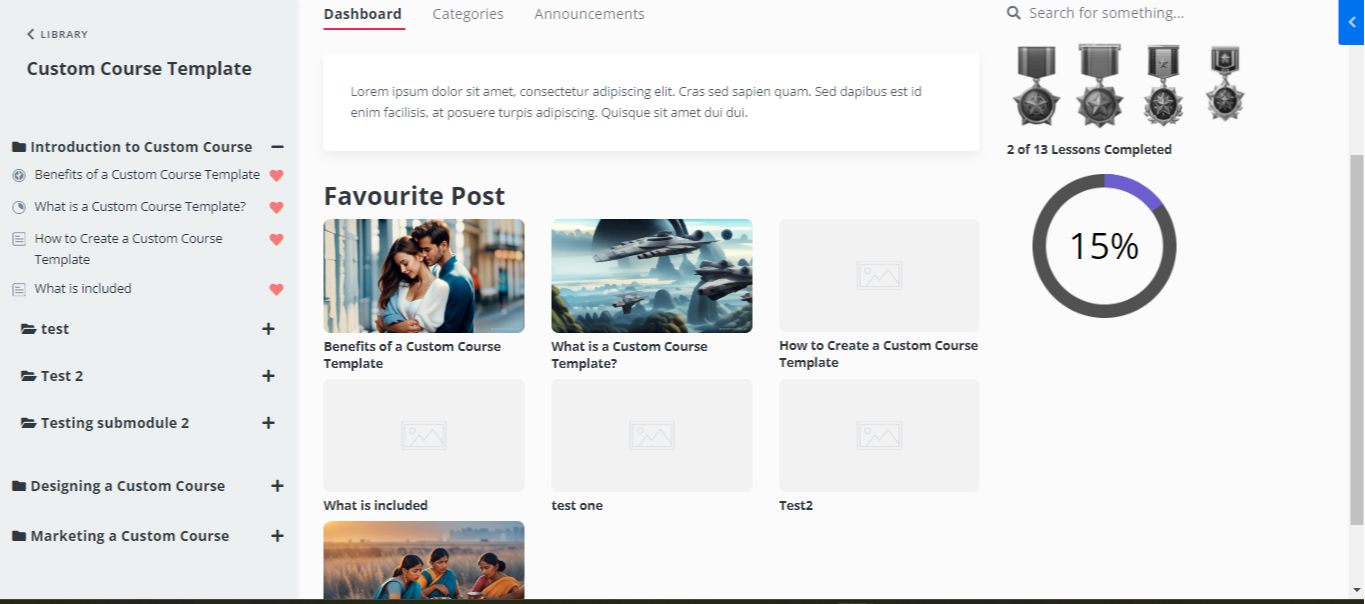
Task: Collapse the Introduction to Custom Course module
Action: coord(277,146)
